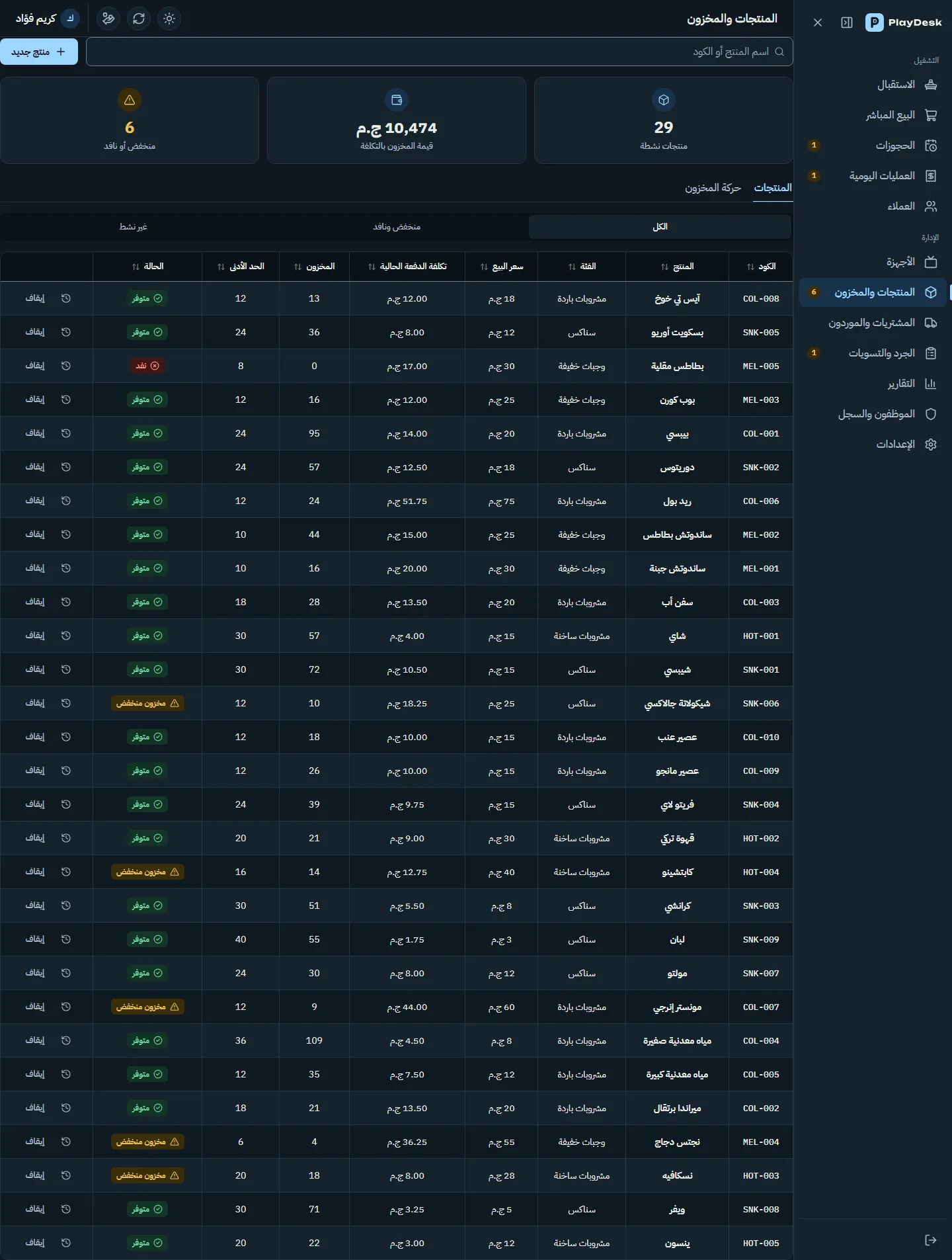Viewport: 952px width, 1260px height.
Task: Click the منتج جديد button
Action: pos(39,52)
